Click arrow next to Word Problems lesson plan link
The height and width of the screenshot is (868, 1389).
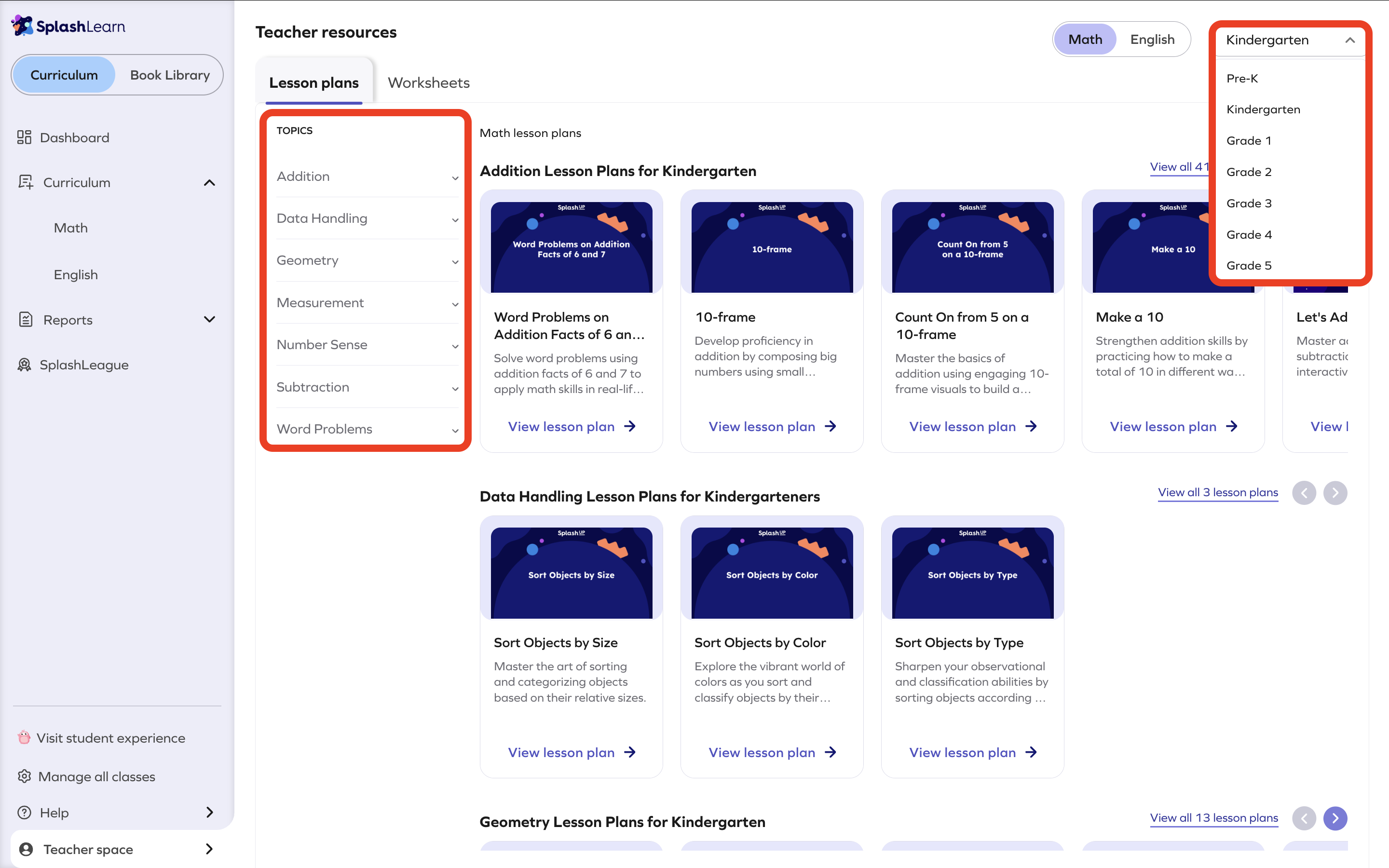[630, 426]
